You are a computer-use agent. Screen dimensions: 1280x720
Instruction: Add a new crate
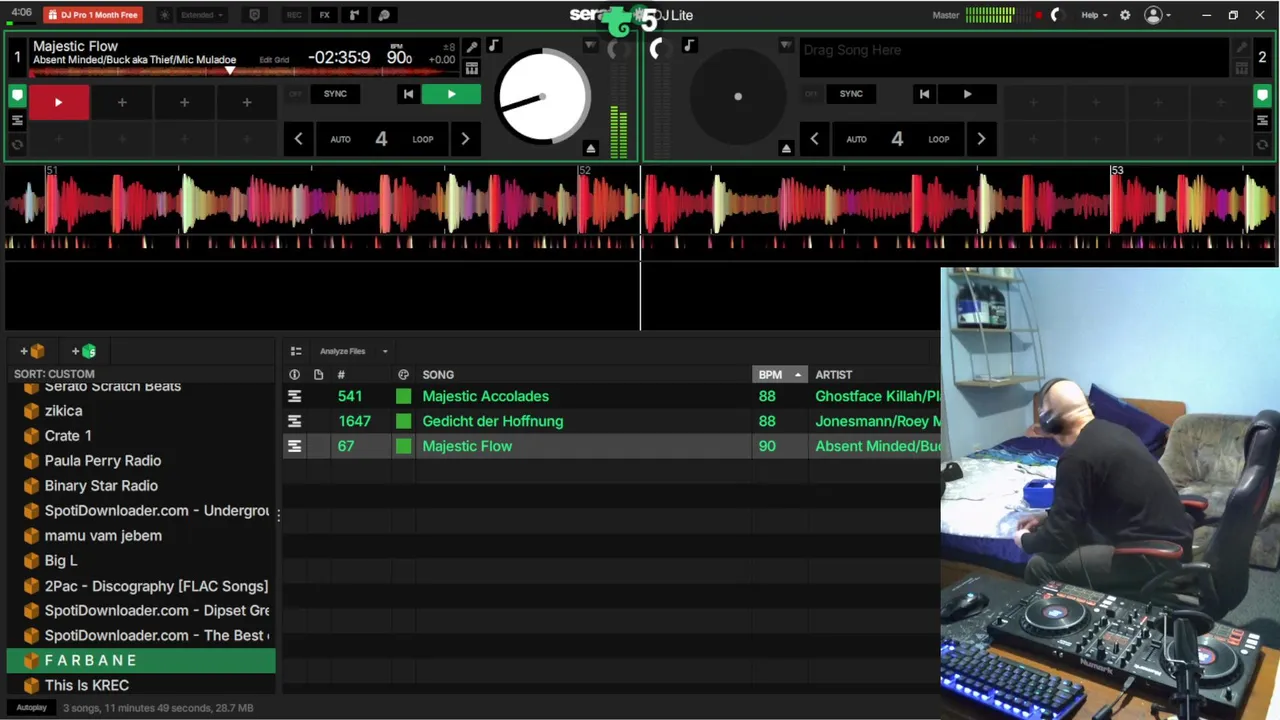(x=32, y=351)
